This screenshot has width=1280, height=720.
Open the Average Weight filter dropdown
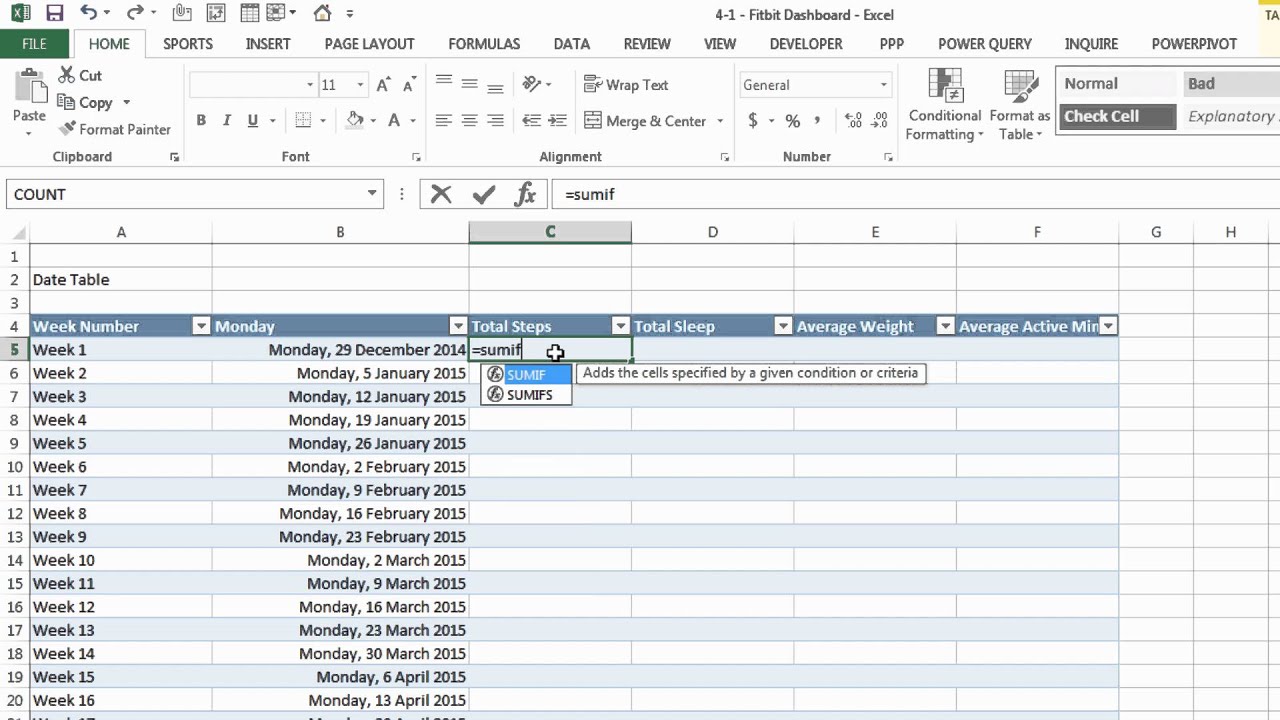tap(945, 326)
